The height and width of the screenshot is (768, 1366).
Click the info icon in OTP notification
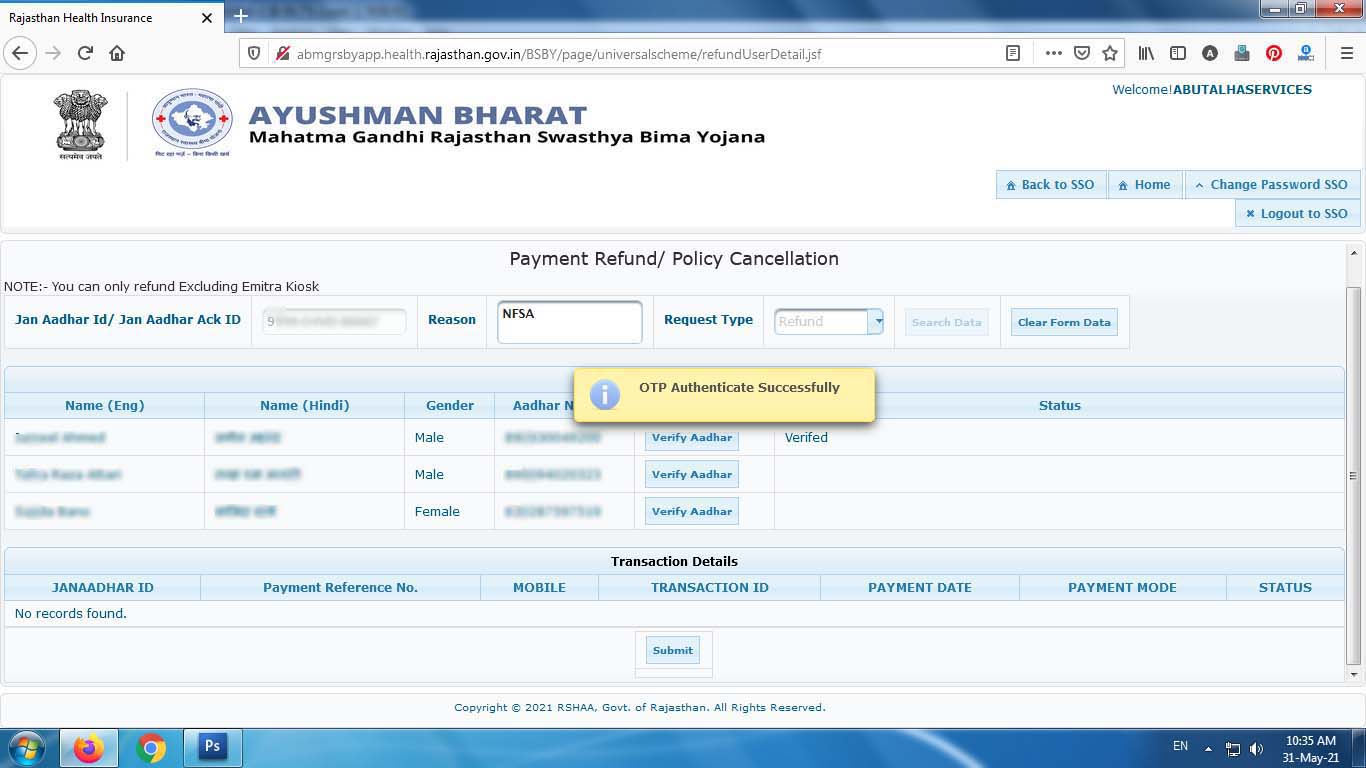pyautogui.click(x=605, y=395)
